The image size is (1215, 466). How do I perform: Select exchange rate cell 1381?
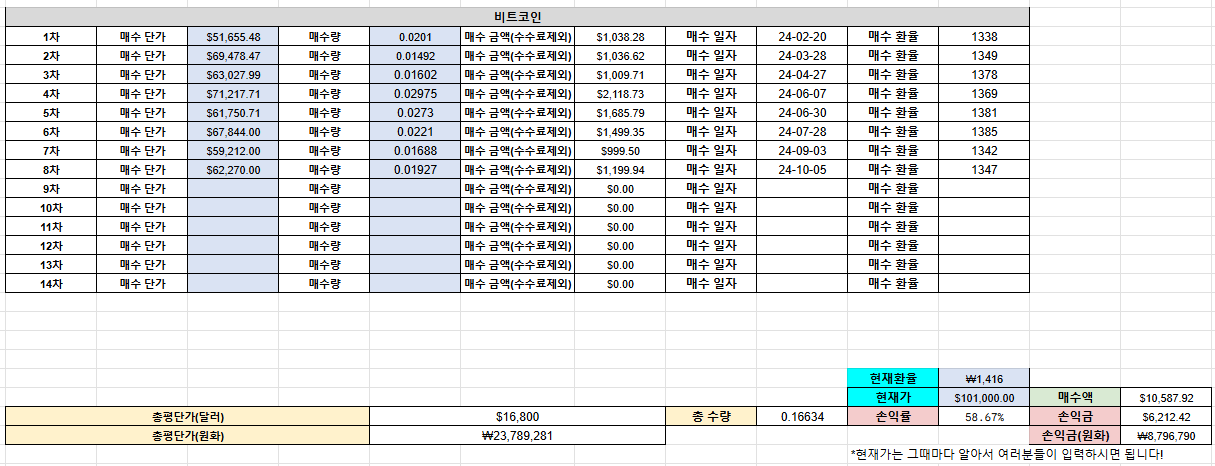[984, 113]
